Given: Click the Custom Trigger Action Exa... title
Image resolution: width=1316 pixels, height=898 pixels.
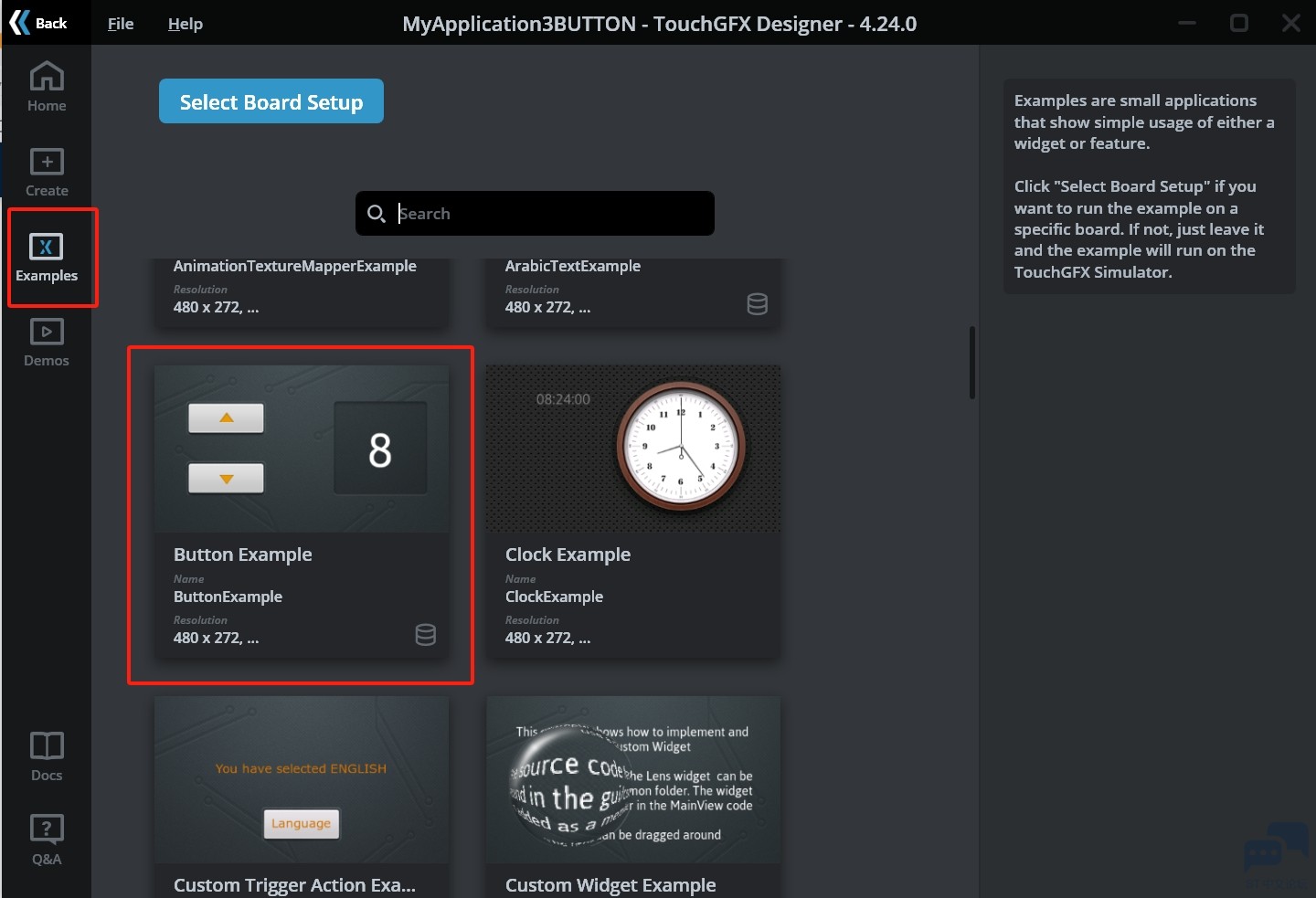Looking at the screenshot, I should [294, 885].
